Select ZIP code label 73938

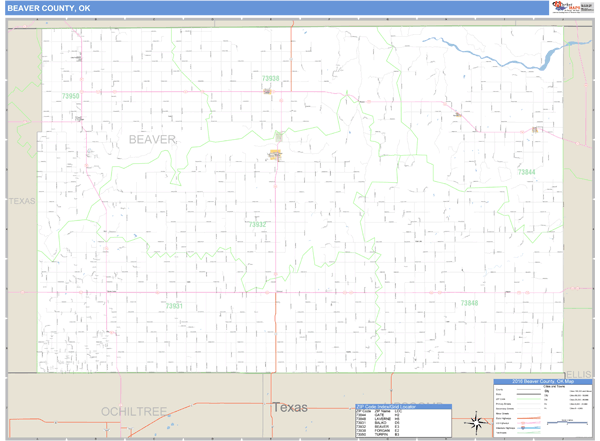(270, 78)
